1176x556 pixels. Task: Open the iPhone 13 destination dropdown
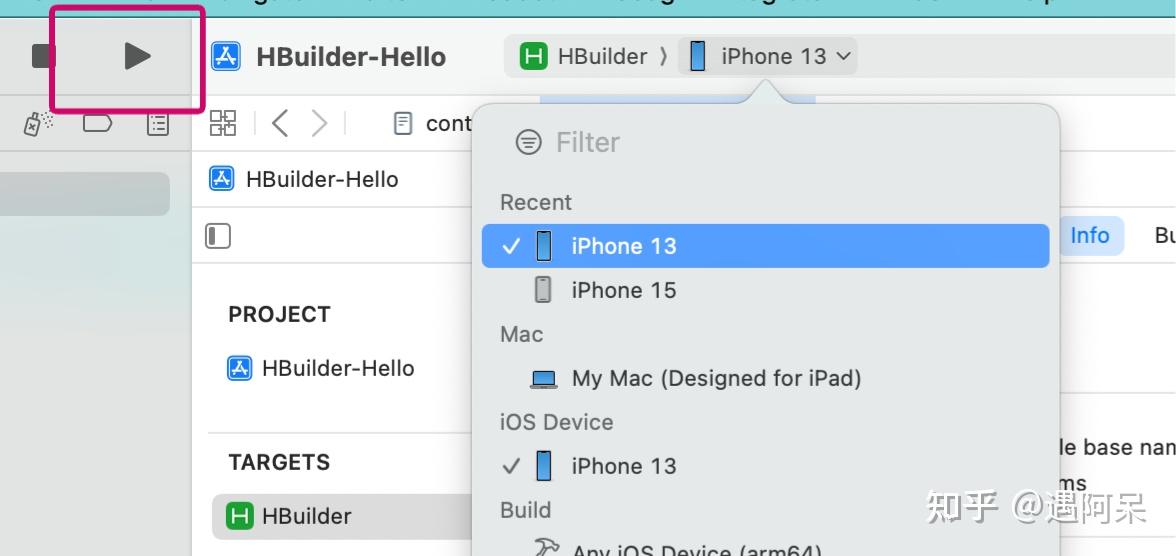pos(770,56)
